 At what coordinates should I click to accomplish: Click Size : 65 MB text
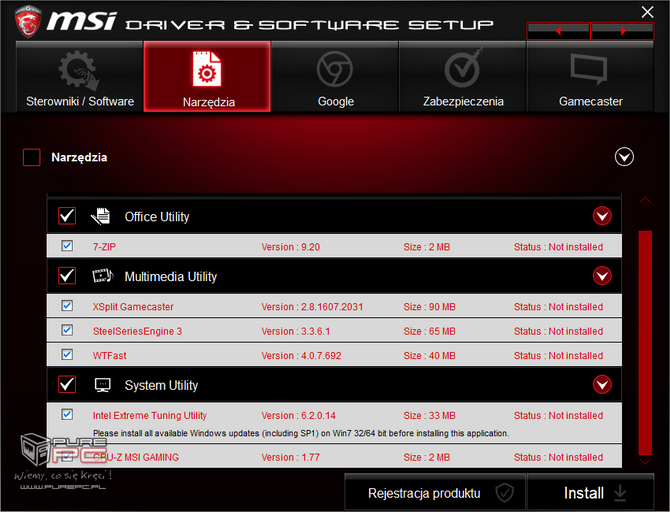click(429, 331)
